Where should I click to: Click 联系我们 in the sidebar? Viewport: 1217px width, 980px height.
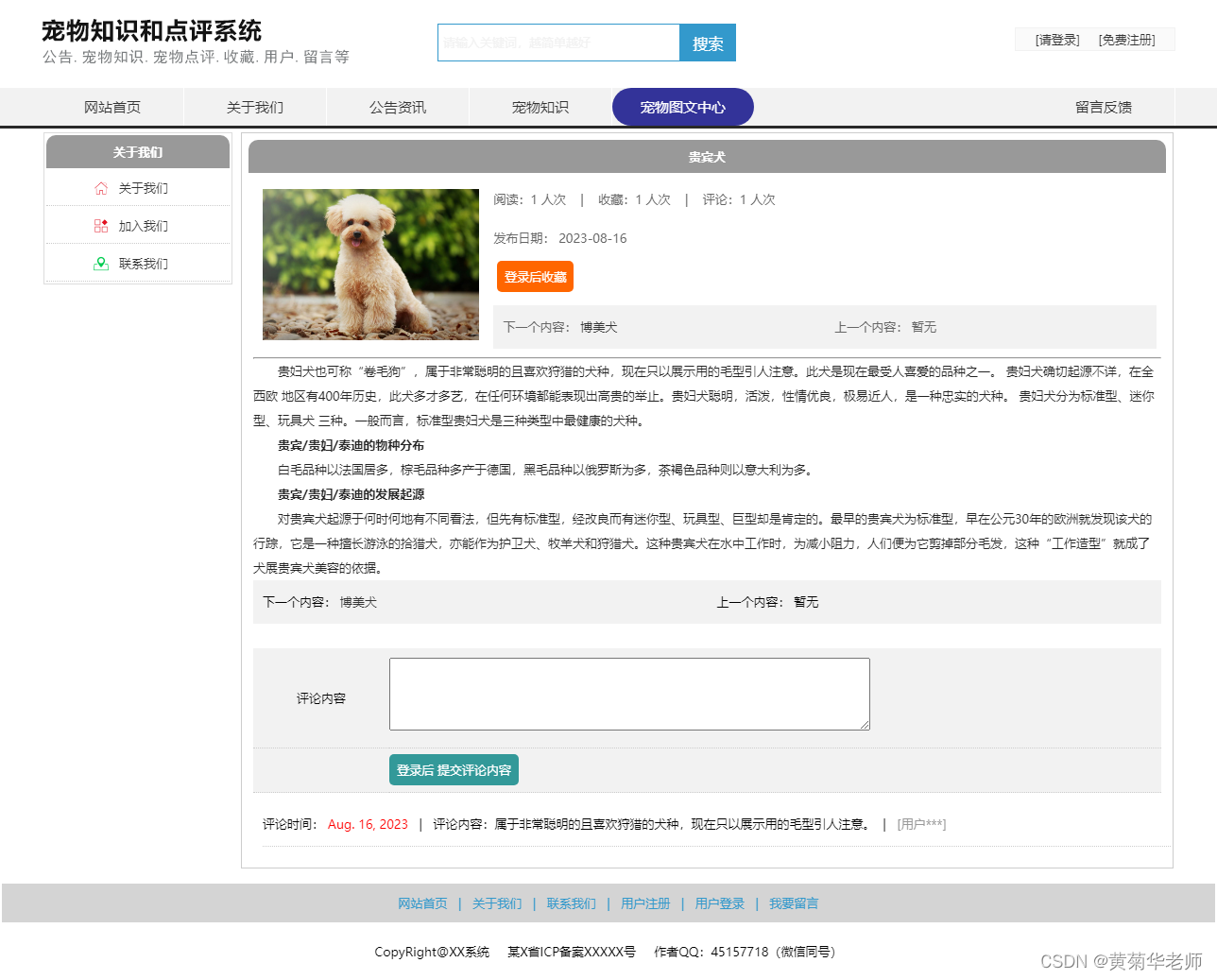(144, 263)
